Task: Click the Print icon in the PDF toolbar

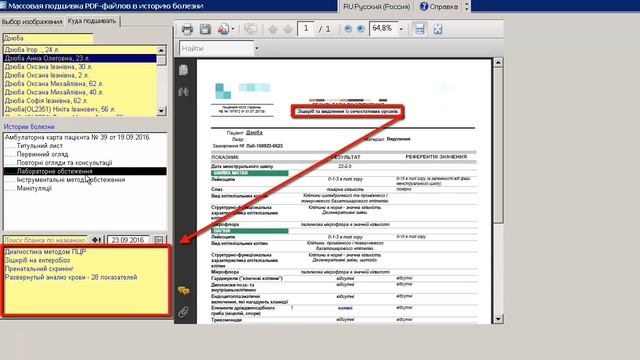Action: click(x=187, y=29)
